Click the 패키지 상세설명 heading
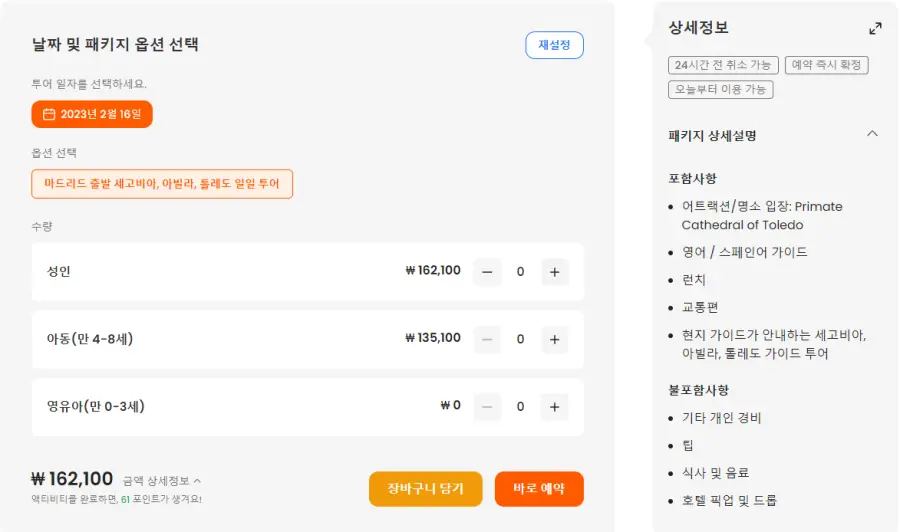Screen dimensions: 900x532 coord(712,135)
